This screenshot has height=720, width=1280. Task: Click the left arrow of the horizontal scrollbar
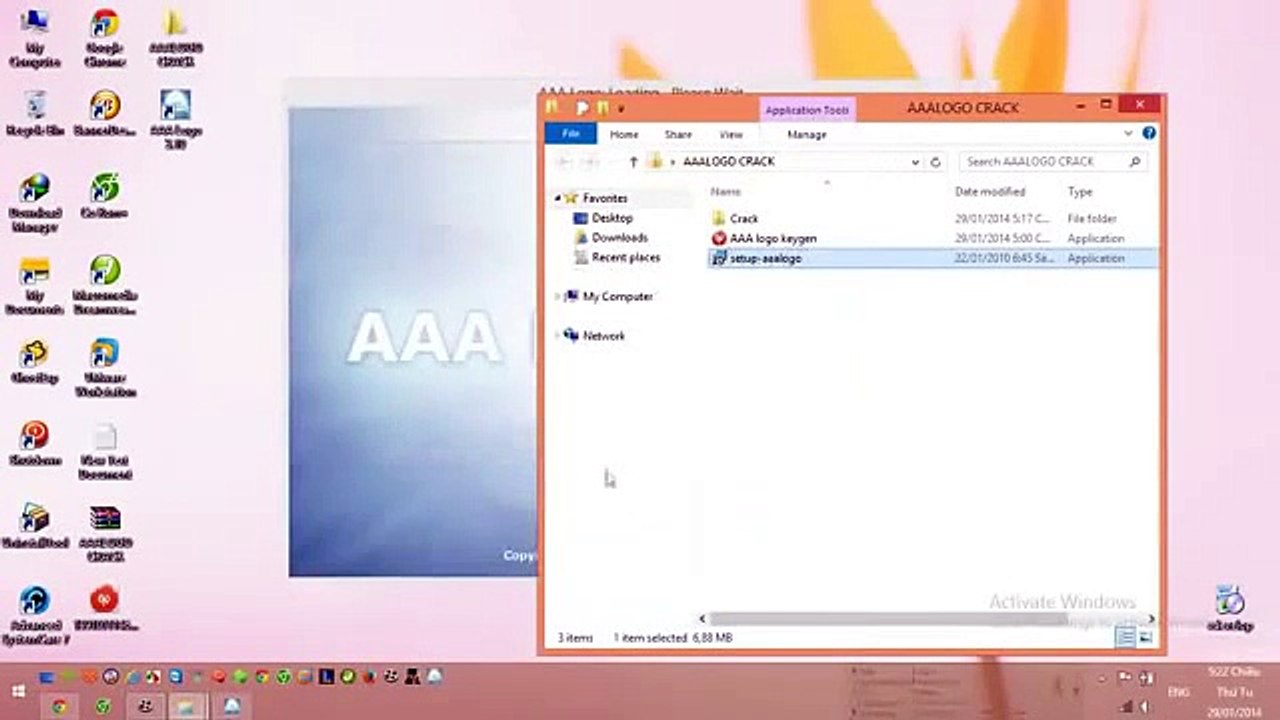[x=702, y=619]
